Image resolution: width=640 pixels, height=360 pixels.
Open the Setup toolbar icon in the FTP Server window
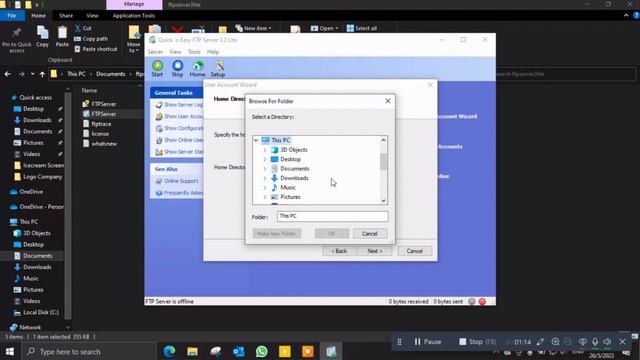pos(218,66)
